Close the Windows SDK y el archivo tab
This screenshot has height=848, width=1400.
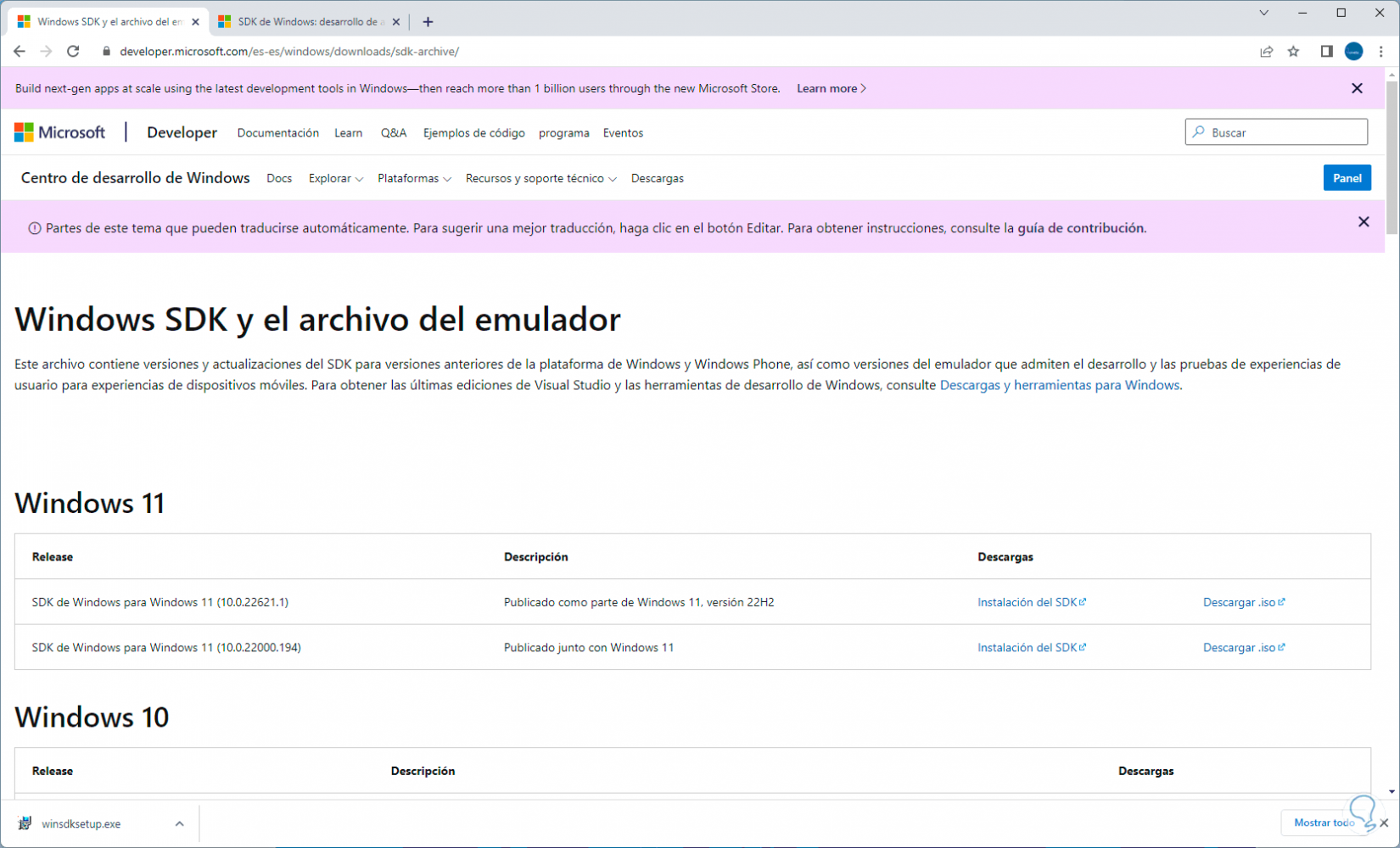195,22
